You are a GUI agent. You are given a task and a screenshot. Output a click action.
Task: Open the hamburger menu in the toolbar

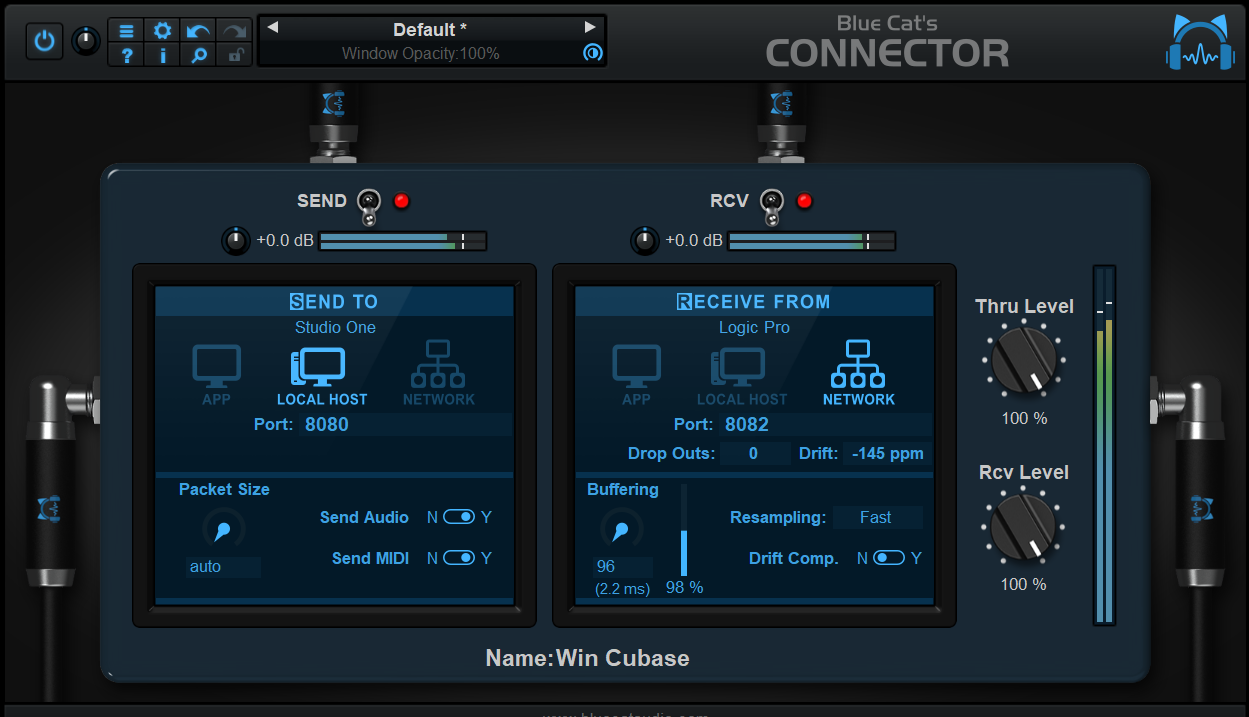point(126,31)
